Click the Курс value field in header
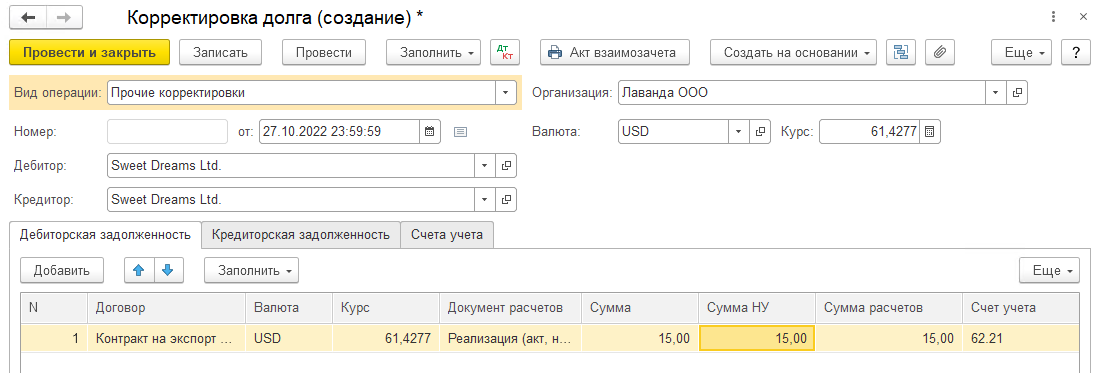 (869, 131)
